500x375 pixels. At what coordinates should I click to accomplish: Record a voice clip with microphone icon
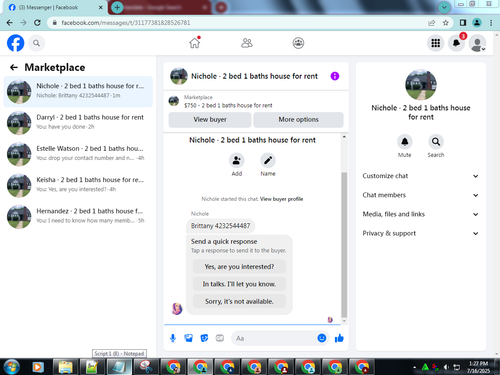pos(173,338)
